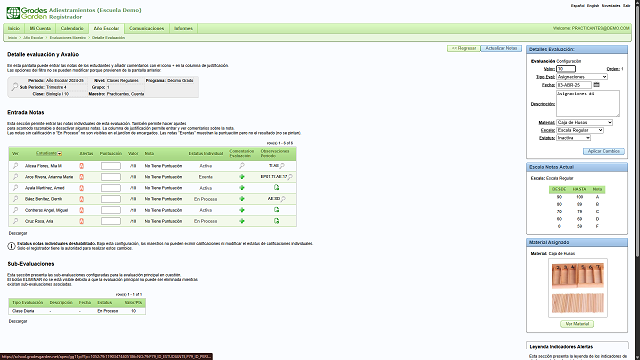View period observations magnifier for Alicea Flores
Viewport: 640px width, 360px height.
tap(282, 166)
